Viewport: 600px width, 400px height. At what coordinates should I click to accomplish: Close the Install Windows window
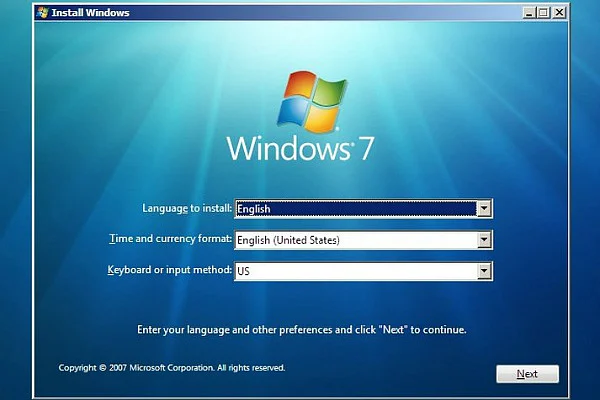559,13
